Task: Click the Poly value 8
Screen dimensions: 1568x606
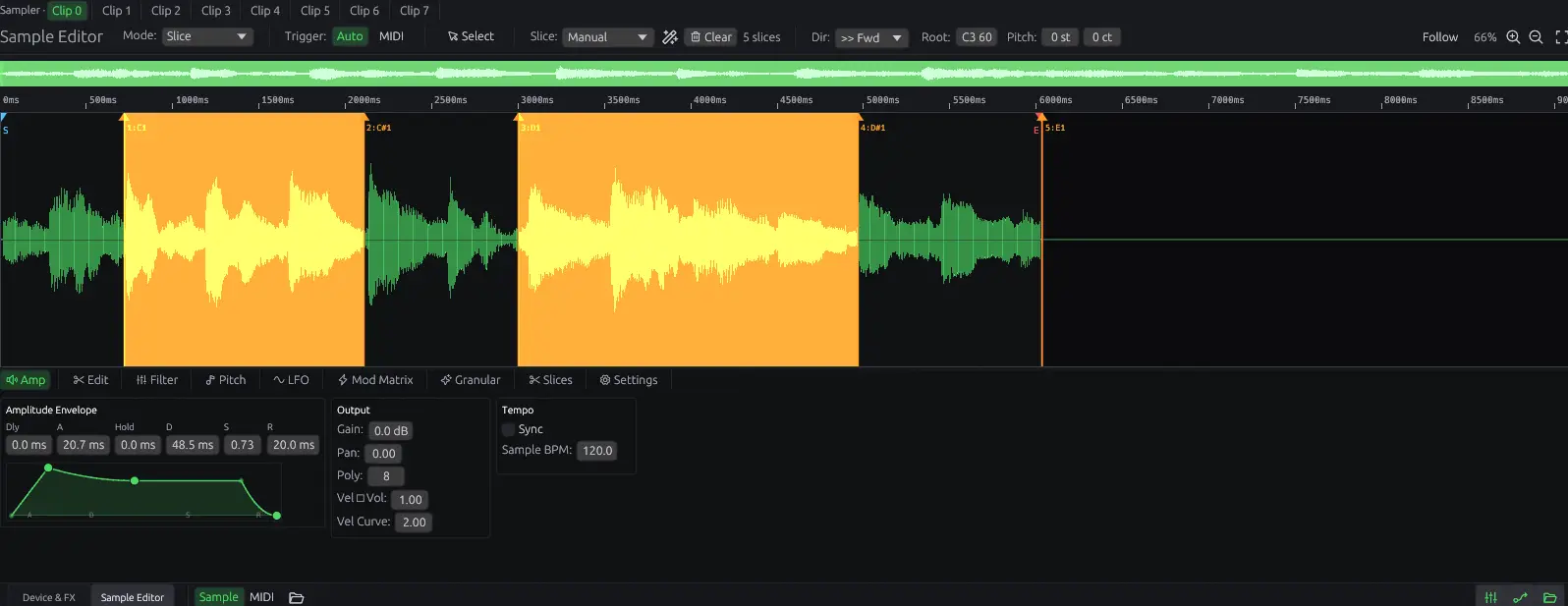Action: (x=386, y=476)
